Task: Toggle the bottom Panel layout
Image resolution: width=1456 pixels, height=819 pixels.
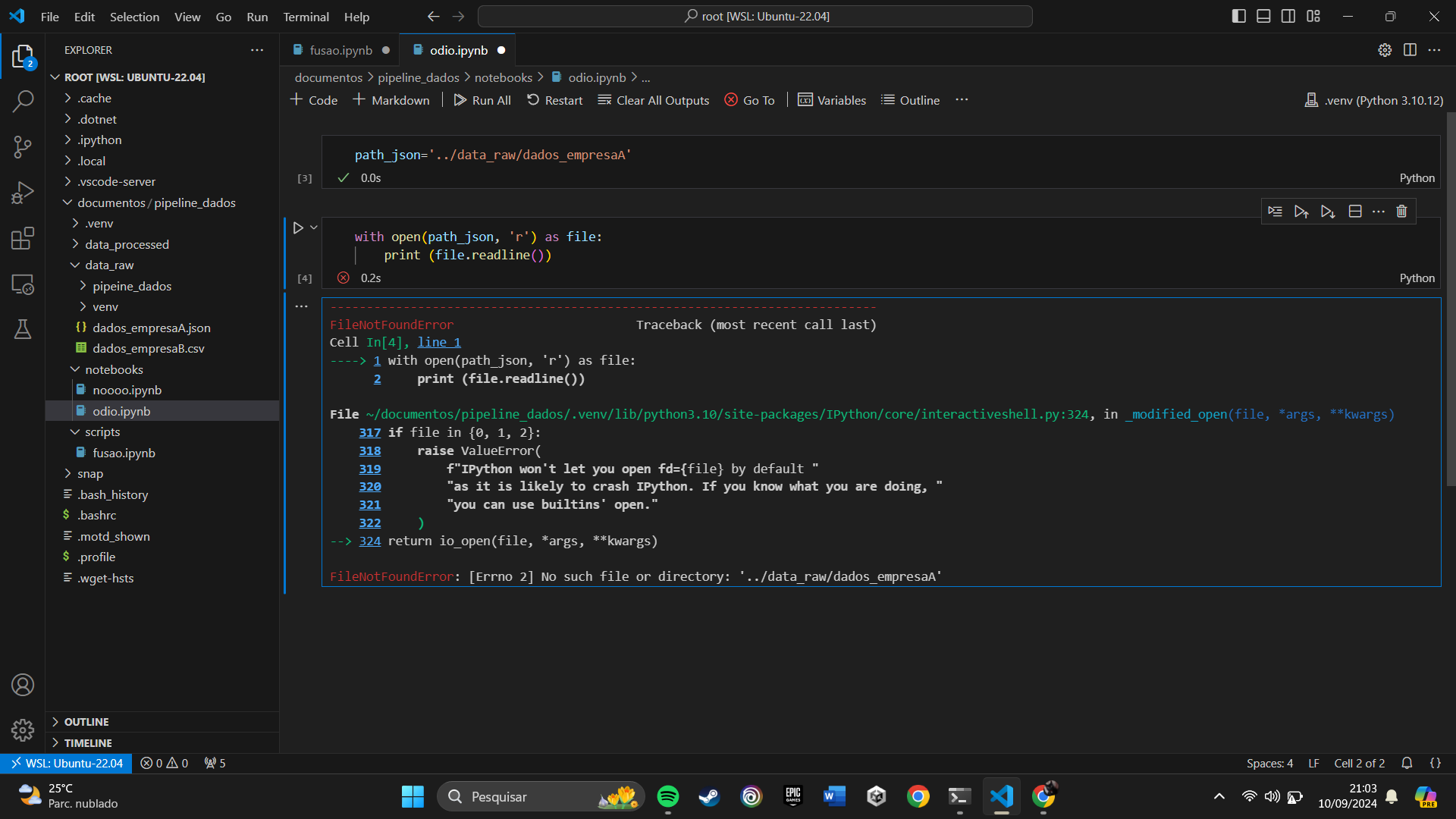Action: tap(1263, 17)
